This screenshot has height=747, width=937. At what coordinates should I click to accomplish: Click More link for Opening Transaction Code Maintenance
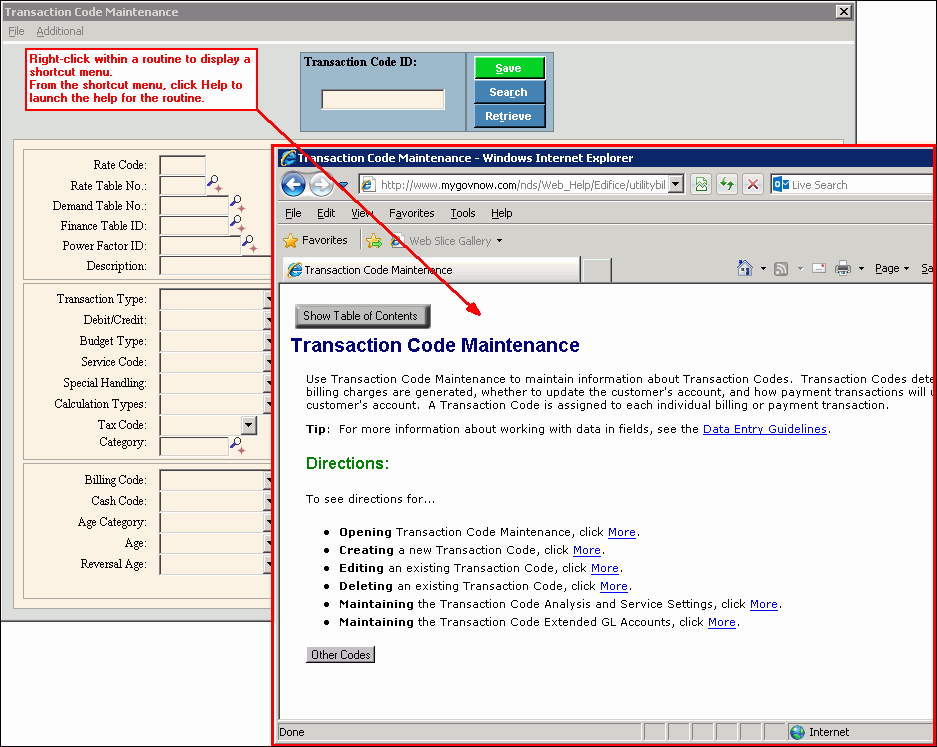click(621, 532)
